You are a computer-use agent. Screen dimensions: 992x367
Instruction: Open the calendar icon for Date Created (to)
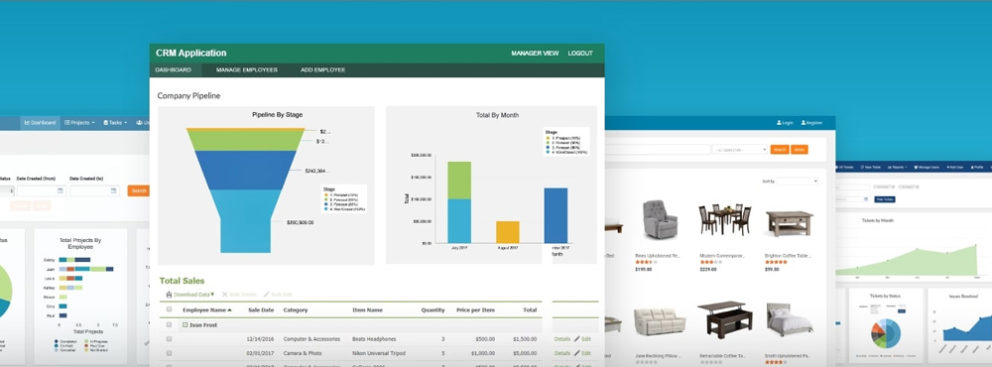click(x=113, y=190)
